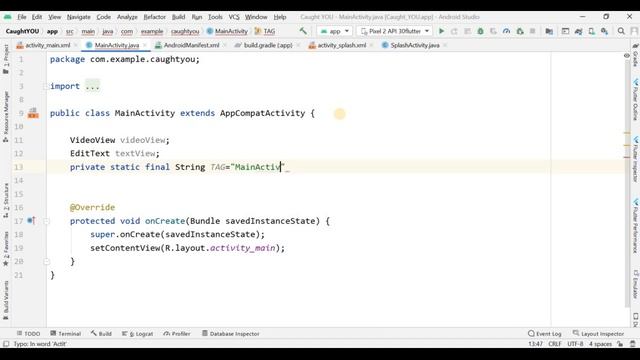Click the fold end marker at line 20
This screenshot has height=360, width=640.
(47, 261)
